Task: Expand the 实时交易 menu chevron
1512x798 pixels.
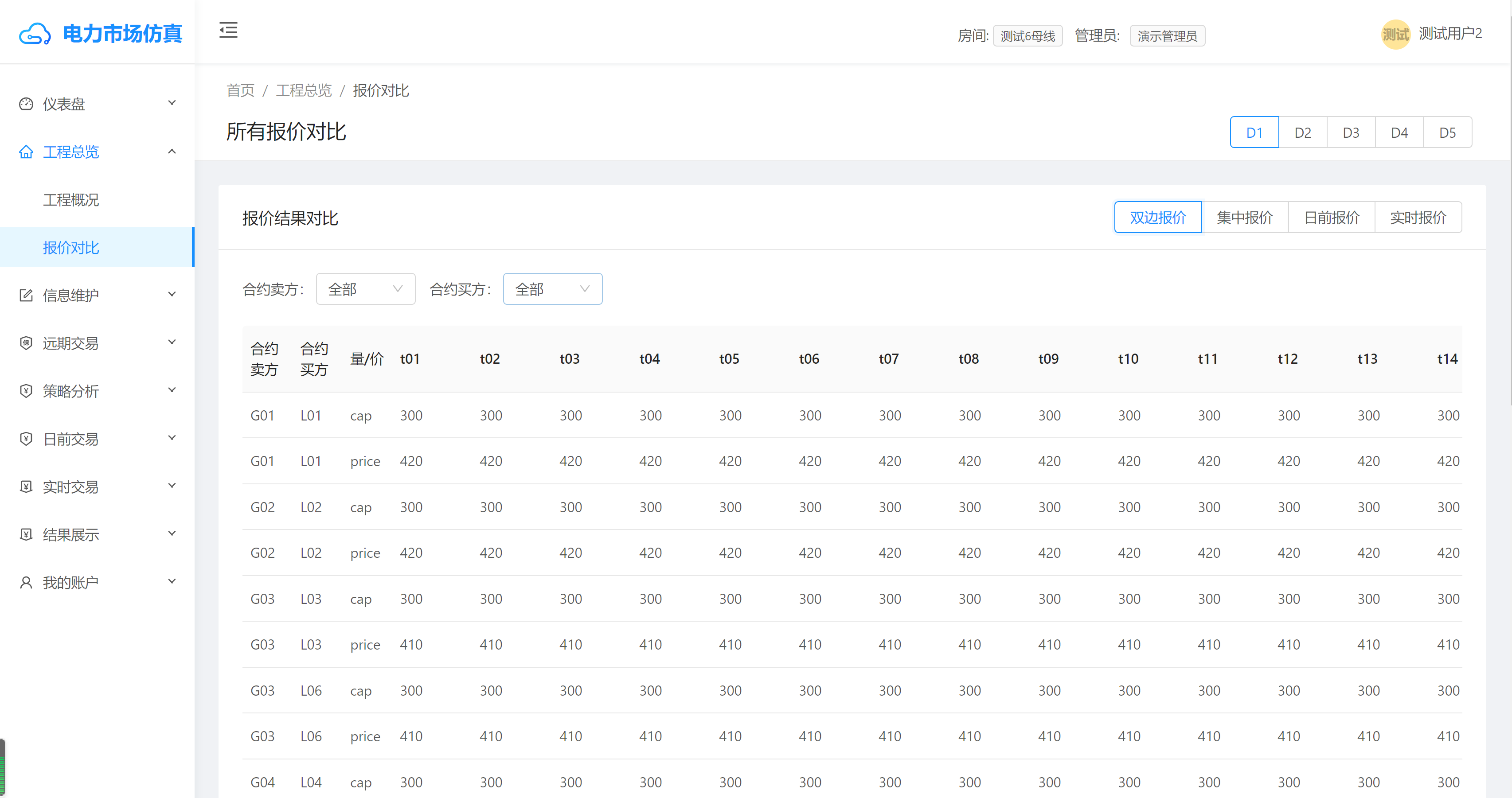Action: [172, 486]
